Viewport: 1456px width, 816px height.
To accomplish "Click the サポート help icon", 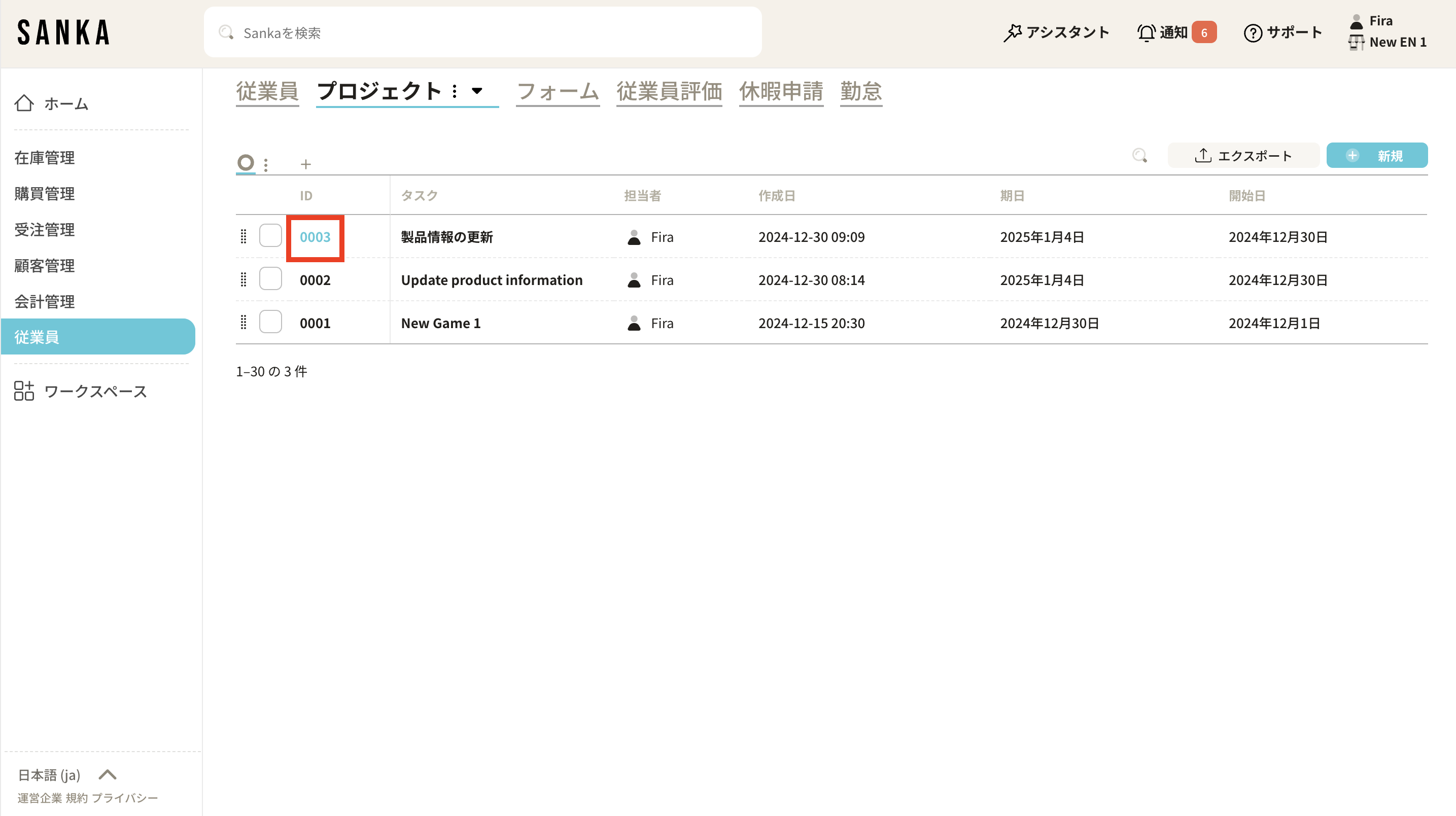I will click(1253, 33).
